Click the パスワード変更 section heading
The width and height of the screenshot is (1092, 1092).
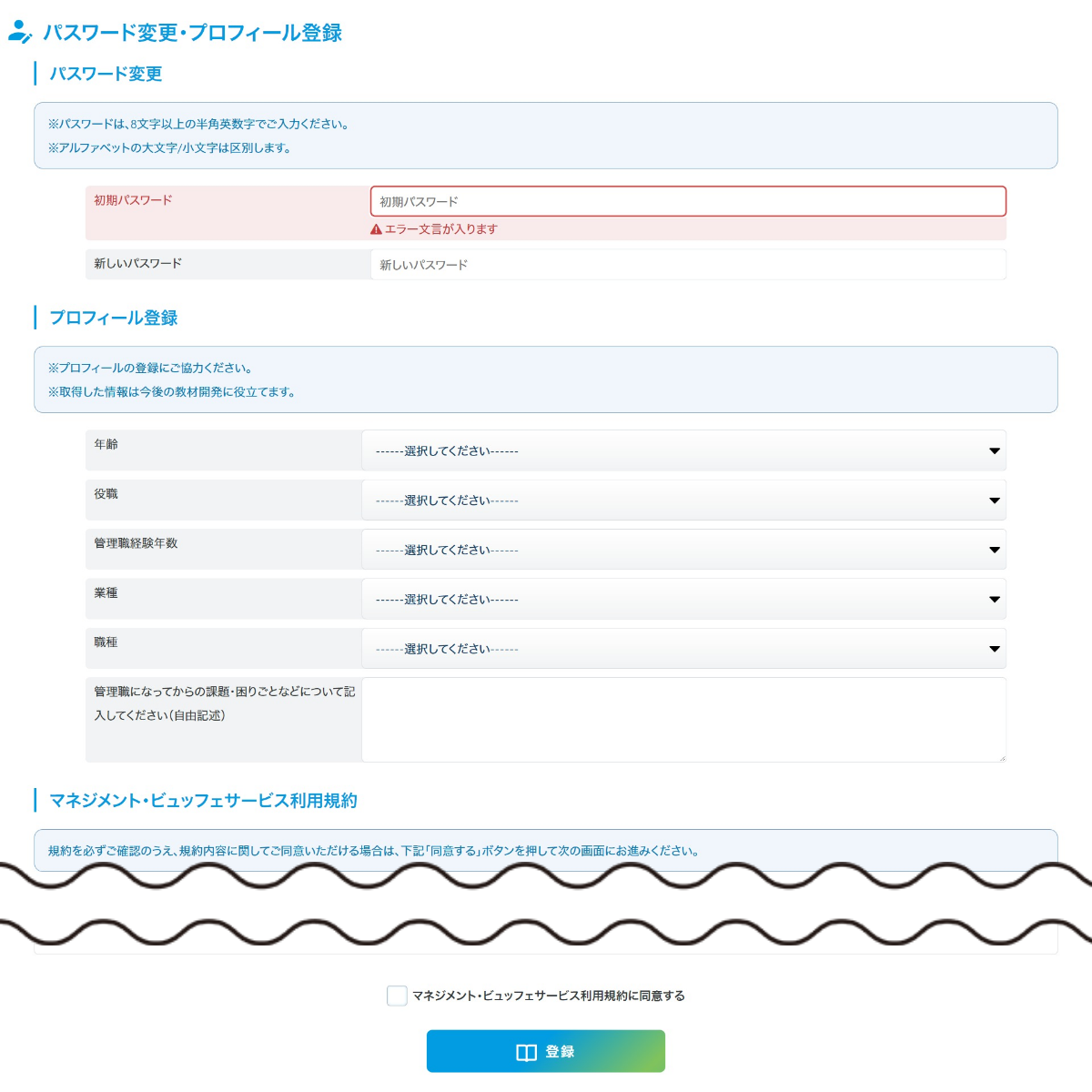tap(106, 74)
